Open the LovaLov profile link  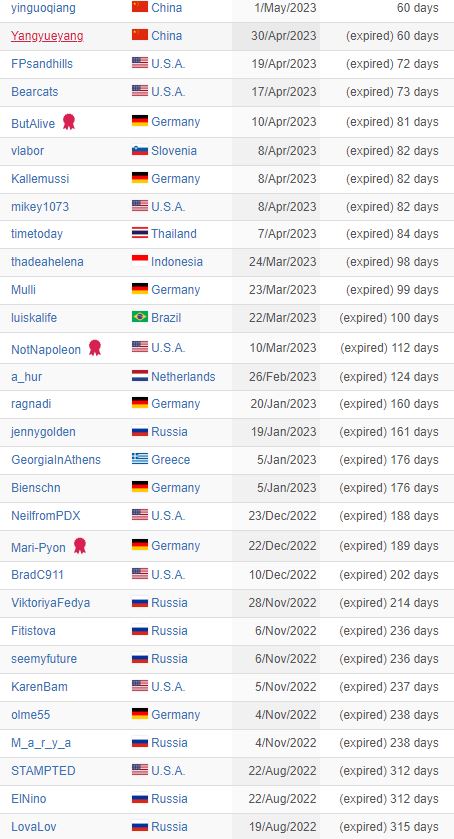[32, 826]
